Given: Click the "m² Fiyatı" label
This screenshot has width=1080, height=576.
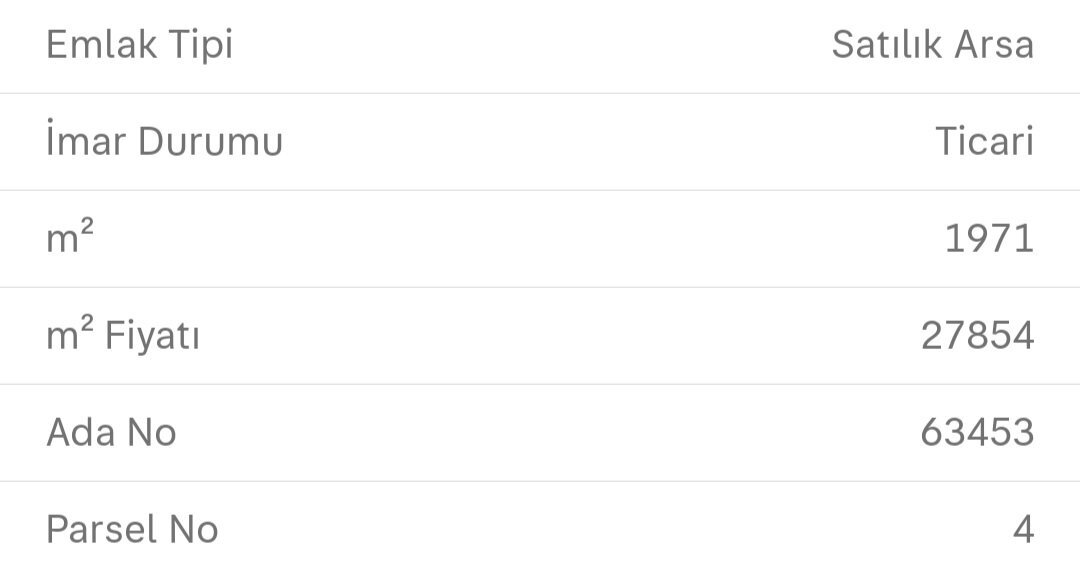Looking at the screenshot, I should (123, 335).
